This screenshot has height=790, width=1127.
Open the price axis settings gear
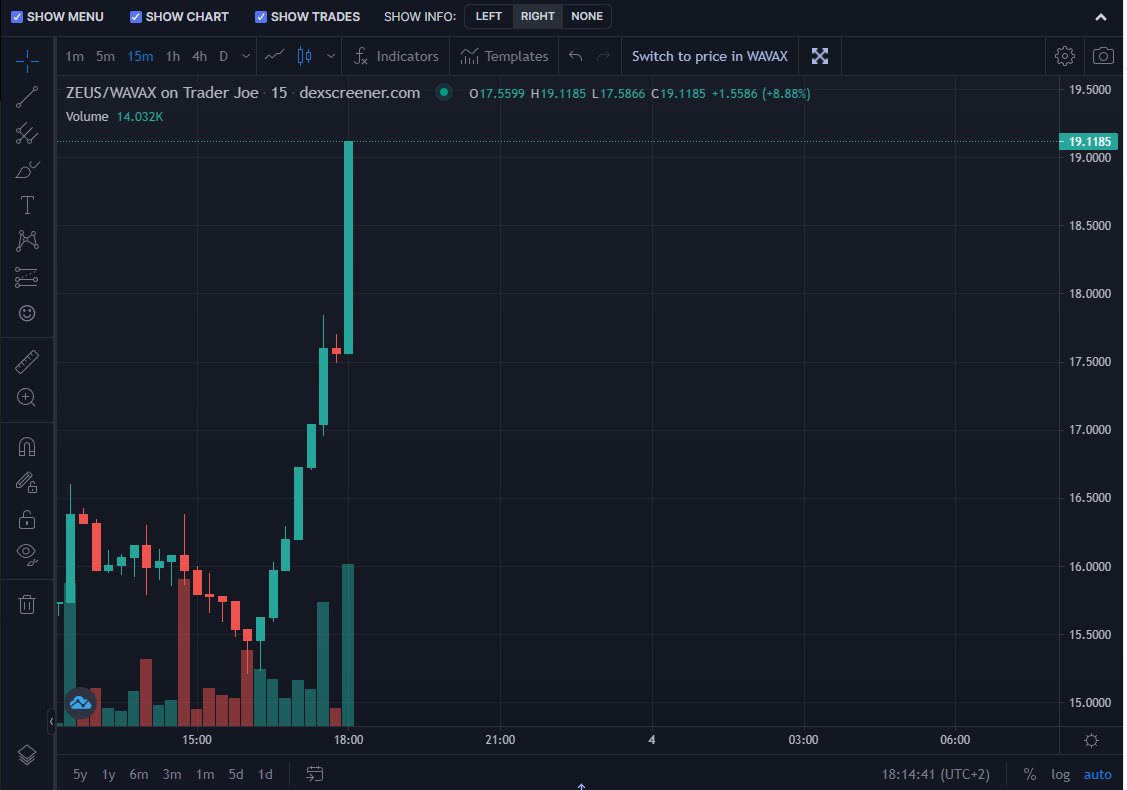point(1091,740)
